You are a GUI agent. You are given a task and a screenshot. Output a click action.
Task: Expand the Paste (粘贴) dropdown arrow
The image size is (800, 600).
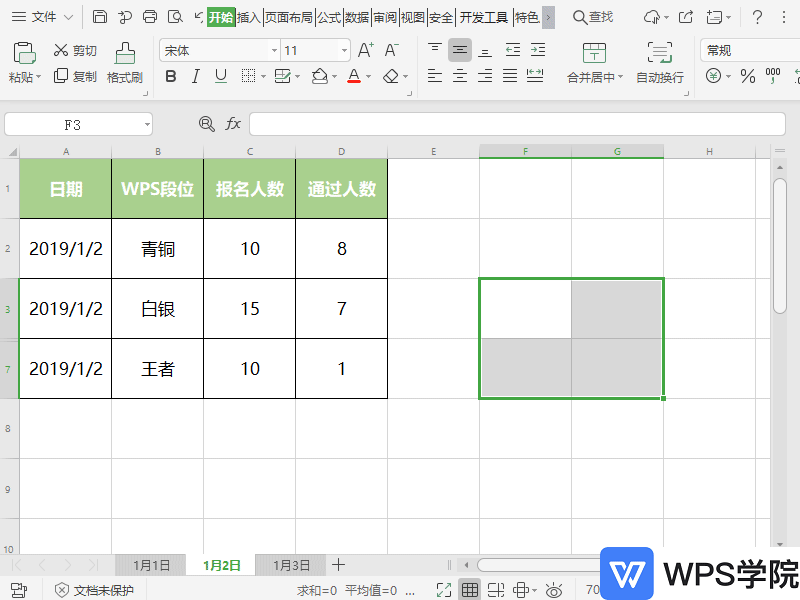click(39, 77)
